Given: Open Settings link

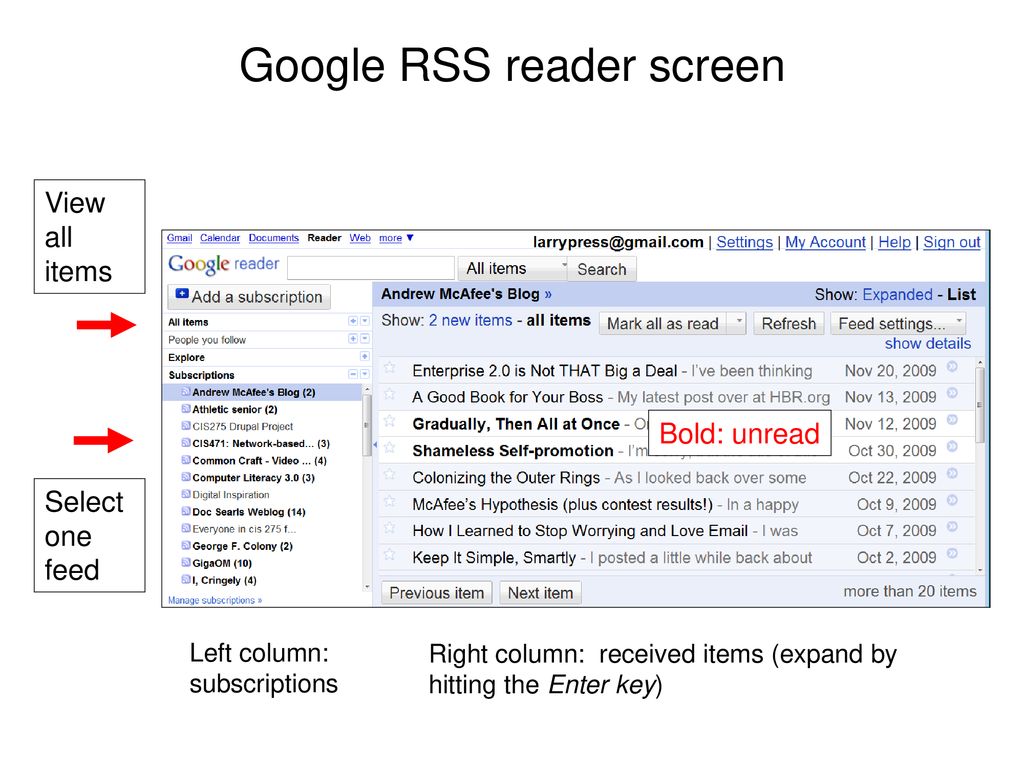Looking at the screenshot, I should click(744, 242).
